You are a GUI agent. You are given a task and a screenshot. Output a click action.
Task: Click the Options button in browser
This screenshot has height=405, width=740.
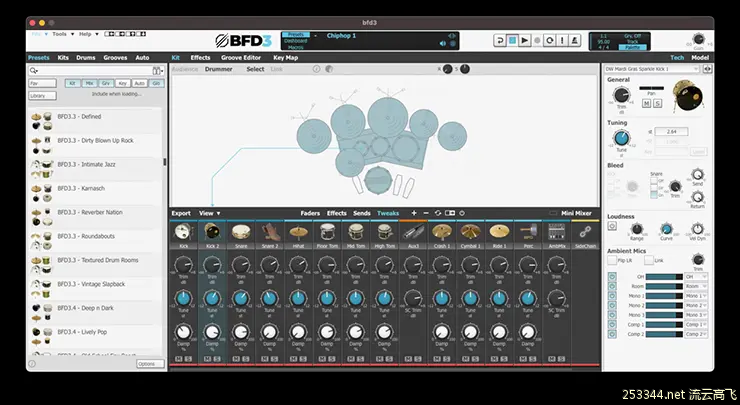(150, 364)
